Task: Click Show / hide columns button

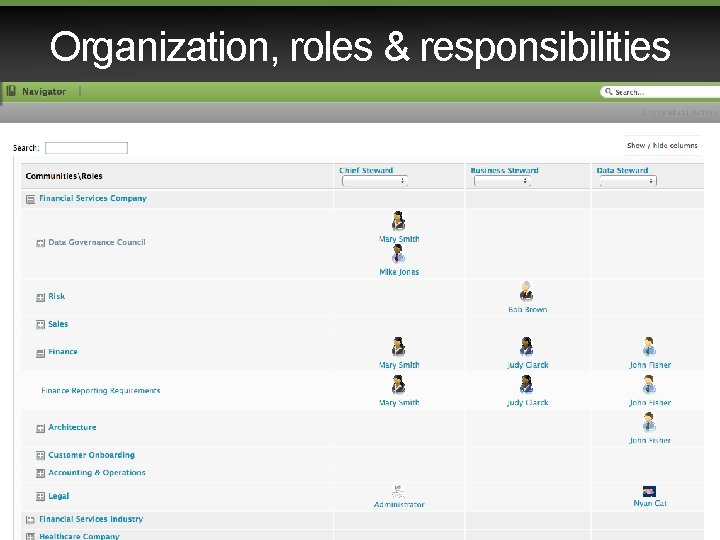Action: [662, 145]
